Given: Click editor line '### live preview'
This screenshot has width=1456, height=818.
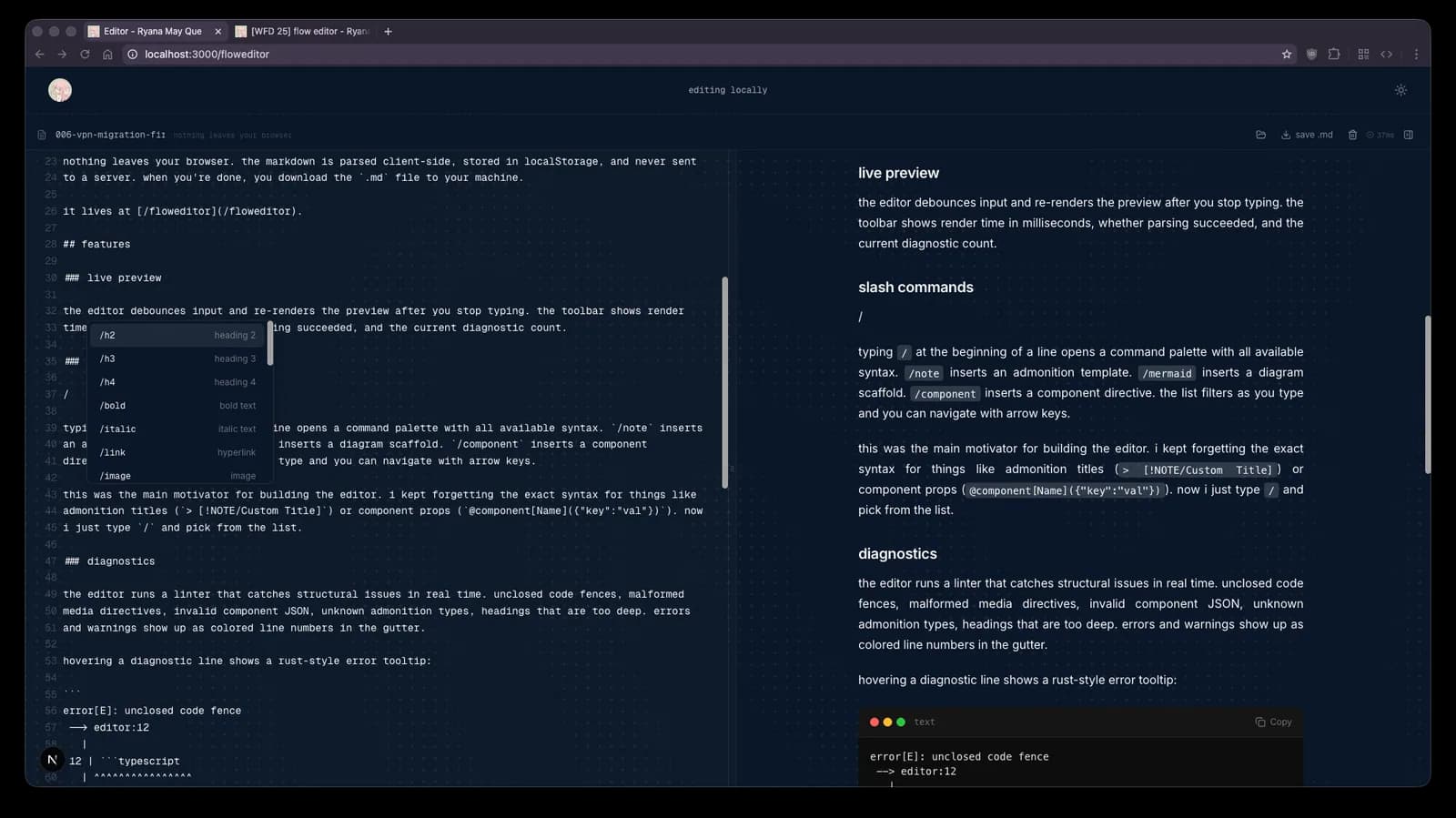Looking at the screenshot, I should tap(113, 278).
